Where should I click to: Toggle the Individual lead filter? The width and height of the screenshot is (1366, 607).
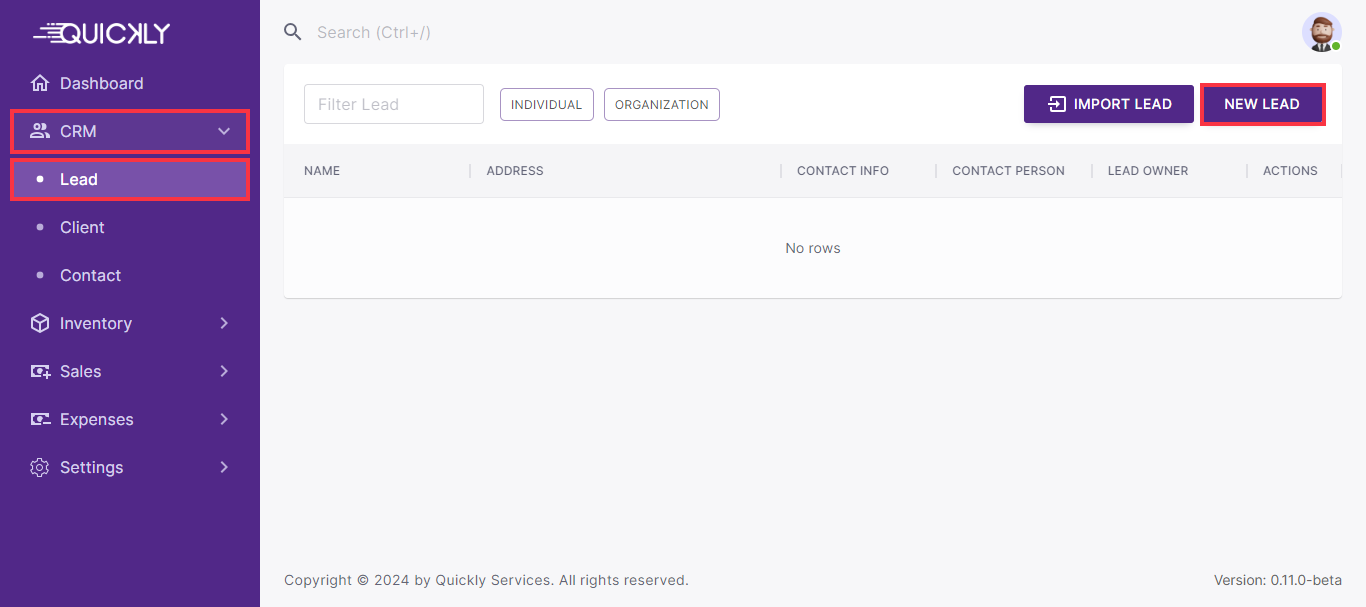point(546,104)
